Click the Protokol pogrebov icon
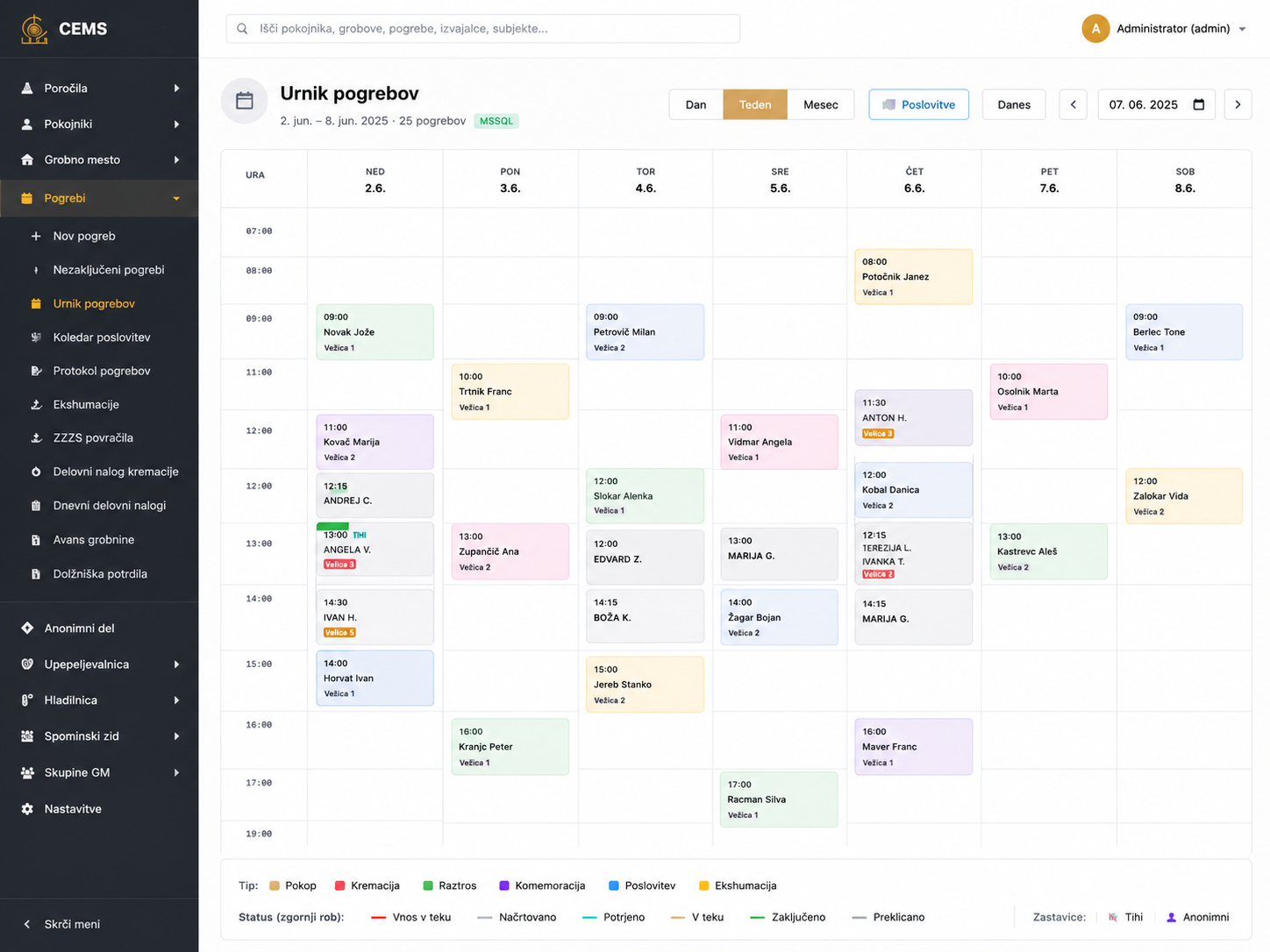The image size is (1270, 952). [x=36, y=371]
